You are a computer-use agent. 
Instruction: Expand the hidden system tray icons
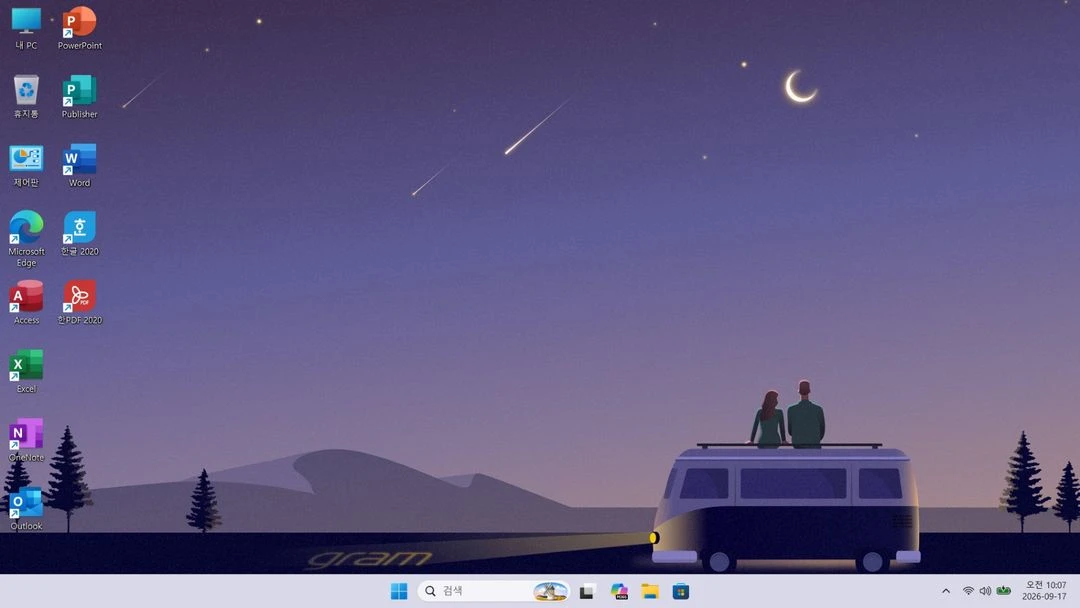click(x=946, y=591)
